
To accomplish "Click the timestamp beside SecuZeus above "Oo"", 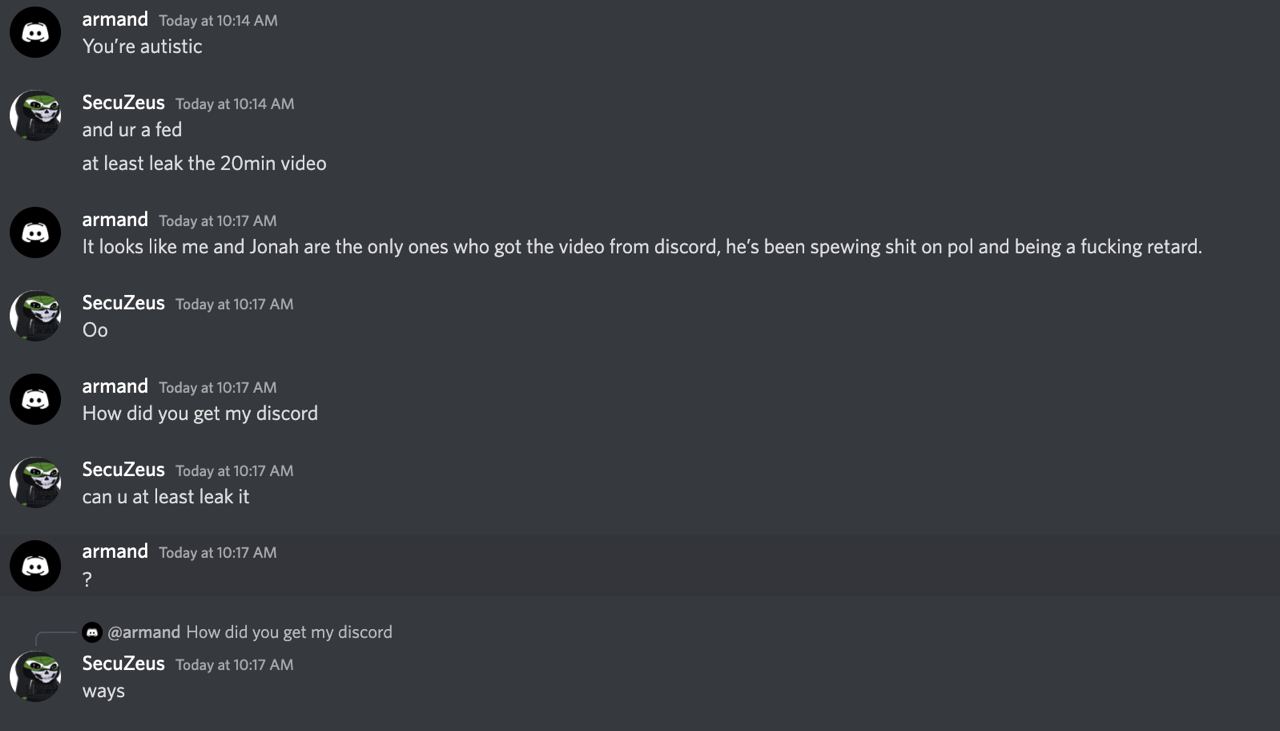I will coord(234,304).
